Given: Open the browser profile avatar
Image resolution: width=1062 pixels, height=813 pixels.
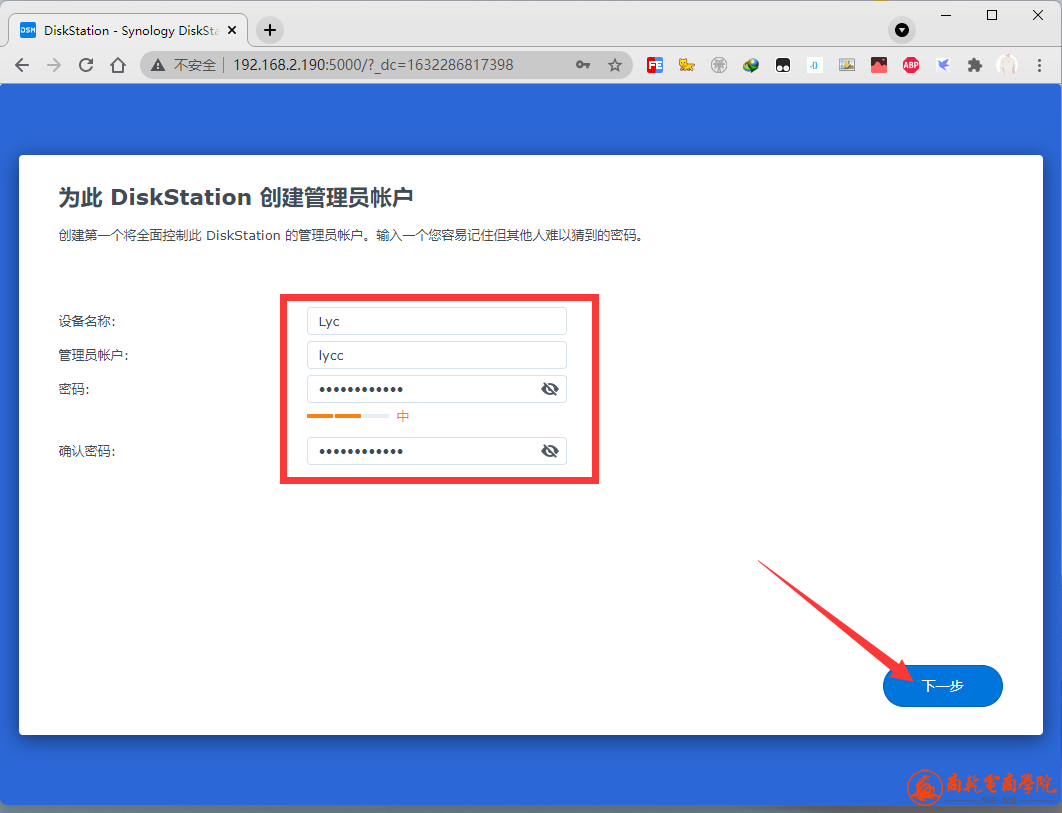Looking at the screenshot, I should [1007, 65].
